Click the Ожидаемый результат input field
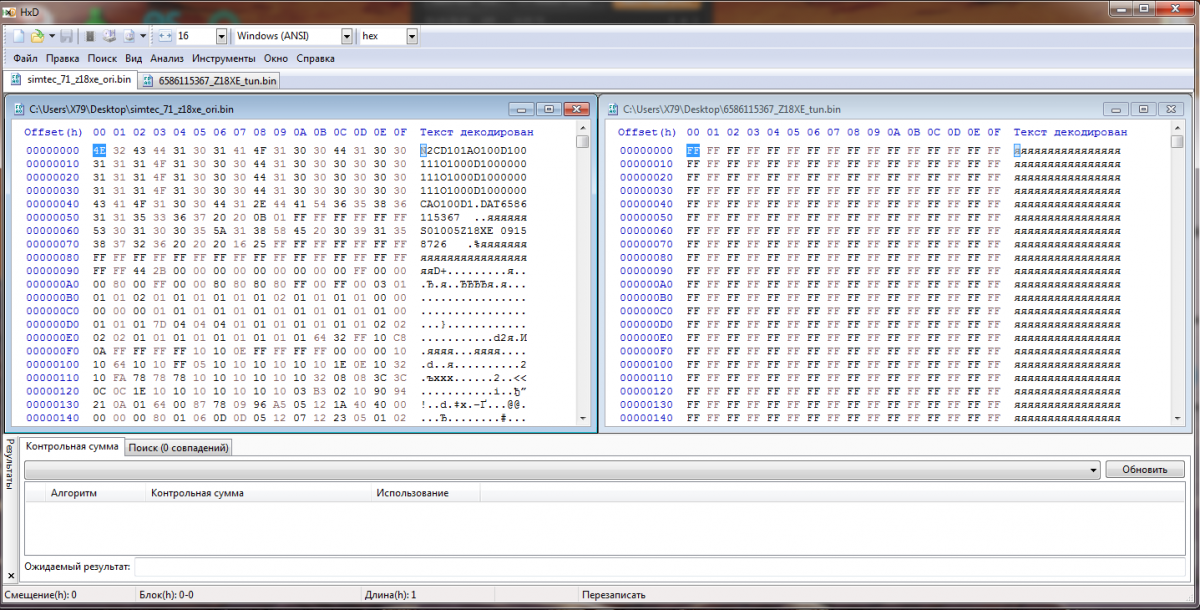The image size is (1200, 610). point(658,567)
